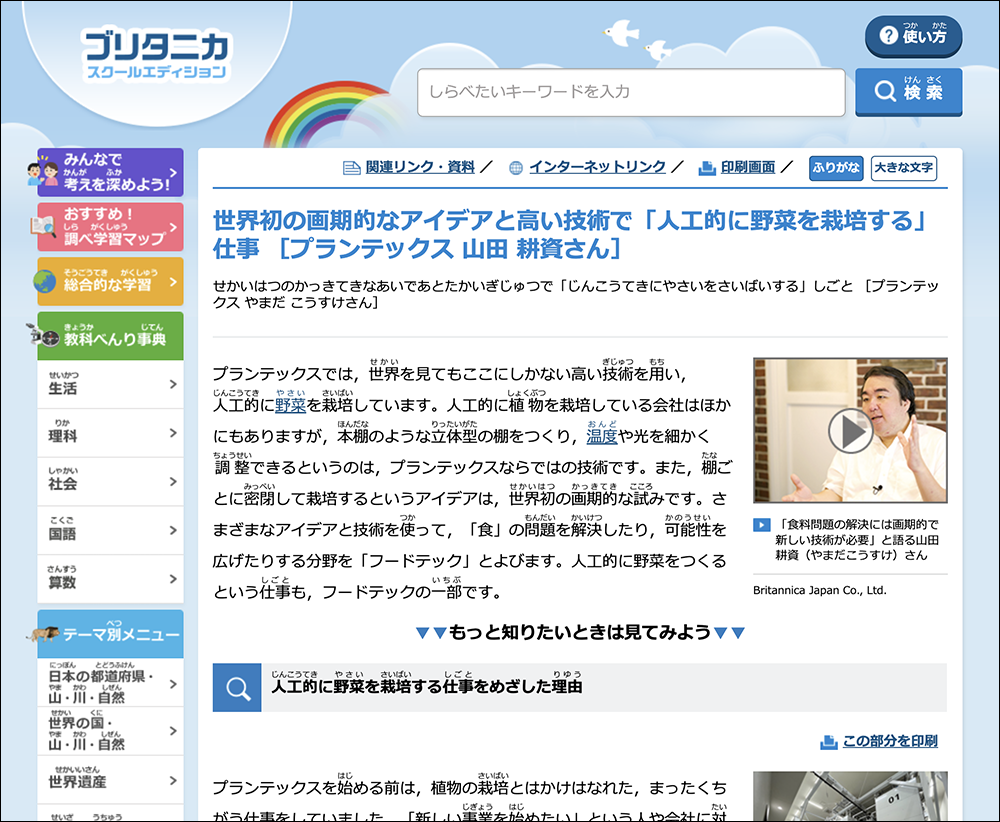
Task: Click the magnifier icon in the 検索 button
Action: pos(885,91)
